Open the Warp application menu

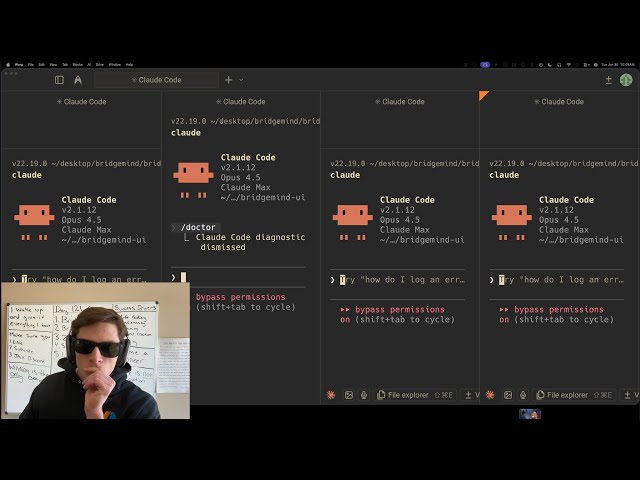tap(19, 64)
